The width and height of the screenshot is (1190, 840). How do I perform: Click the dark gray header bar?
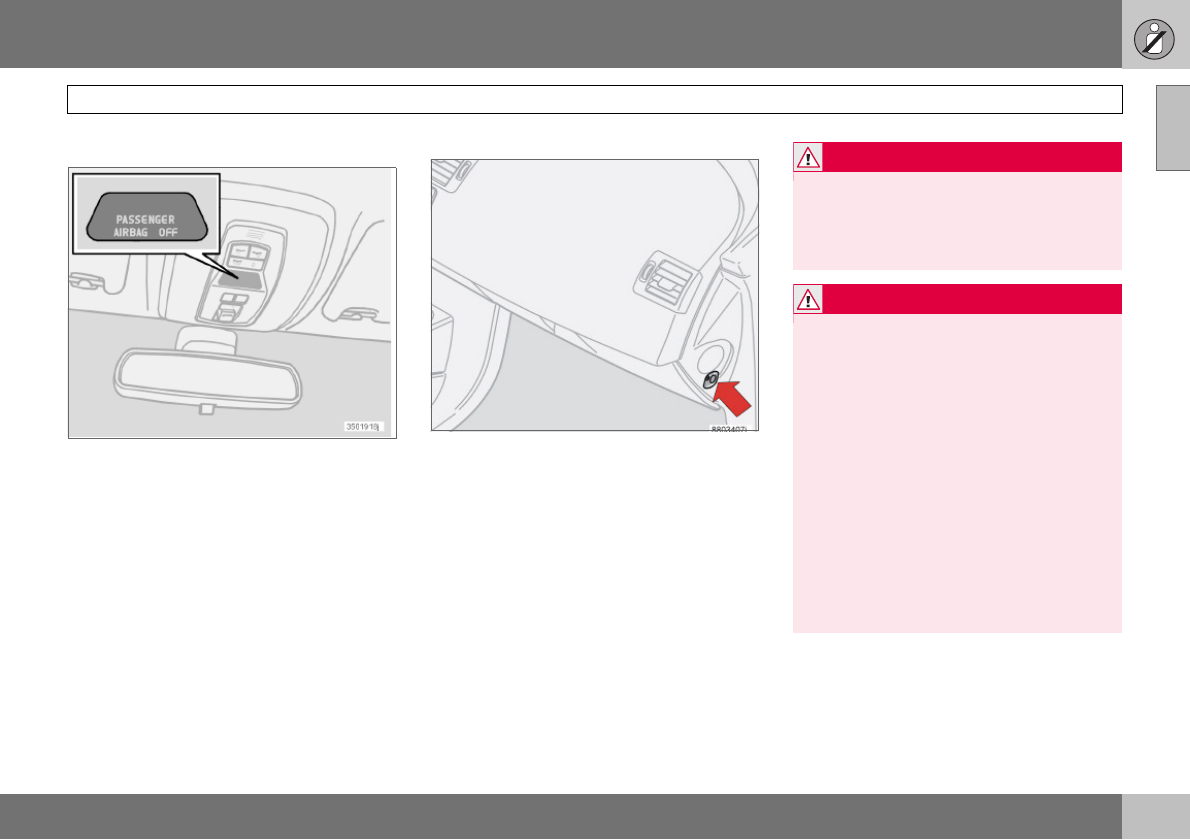tap(561, 34)
